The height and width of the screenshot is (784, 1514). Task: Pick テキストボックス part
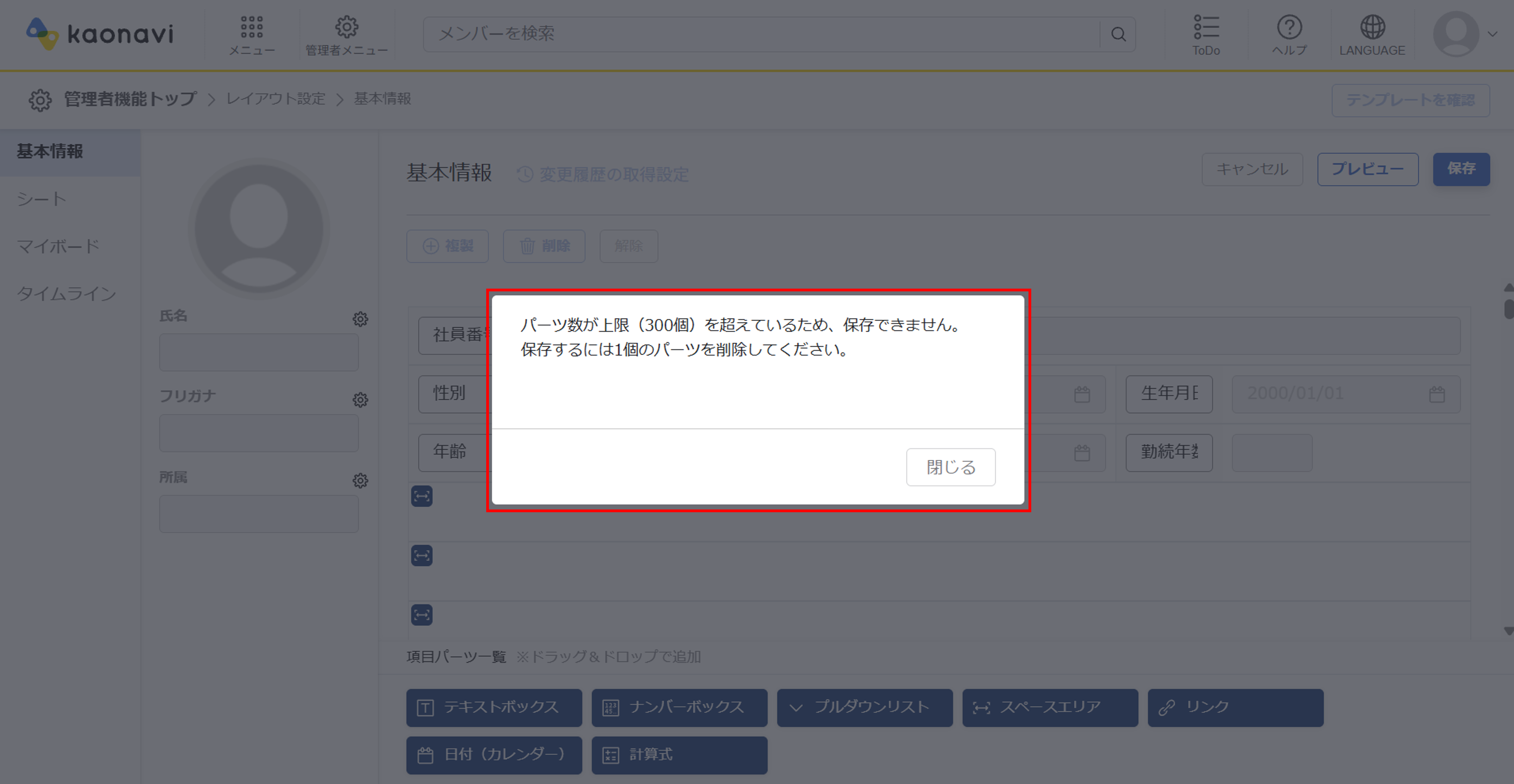[494, 708]
